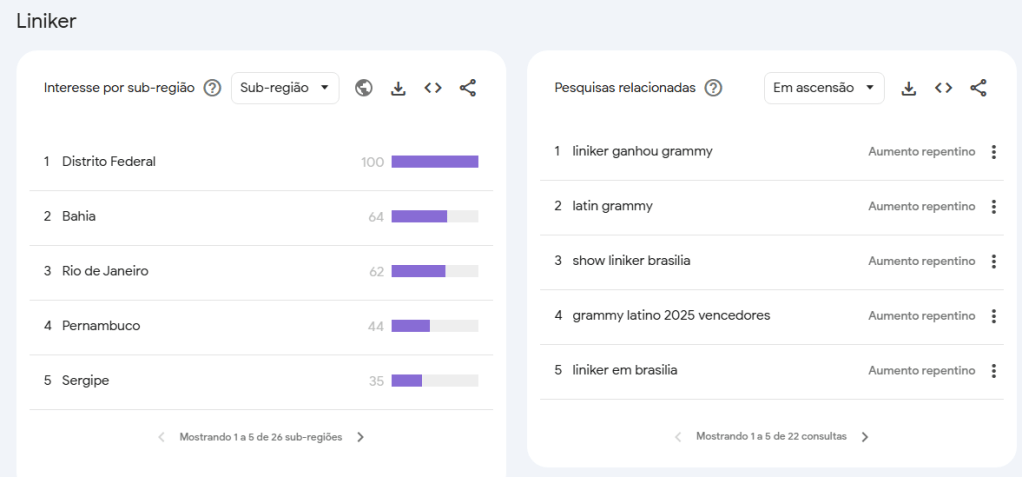The image size is (1022, 477).
Task: Select the Pernambuco sub-region
Action: coord(261,326)
